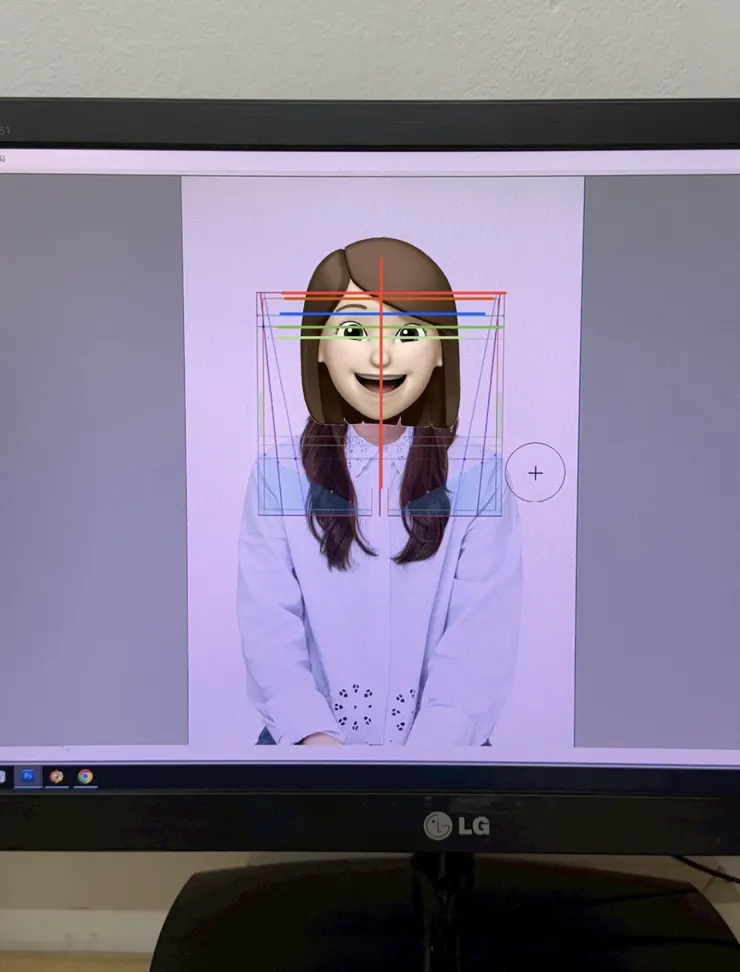This screenshot has width=740, height=972.
Task: Click the document canvas image
Action: [382, 461]
